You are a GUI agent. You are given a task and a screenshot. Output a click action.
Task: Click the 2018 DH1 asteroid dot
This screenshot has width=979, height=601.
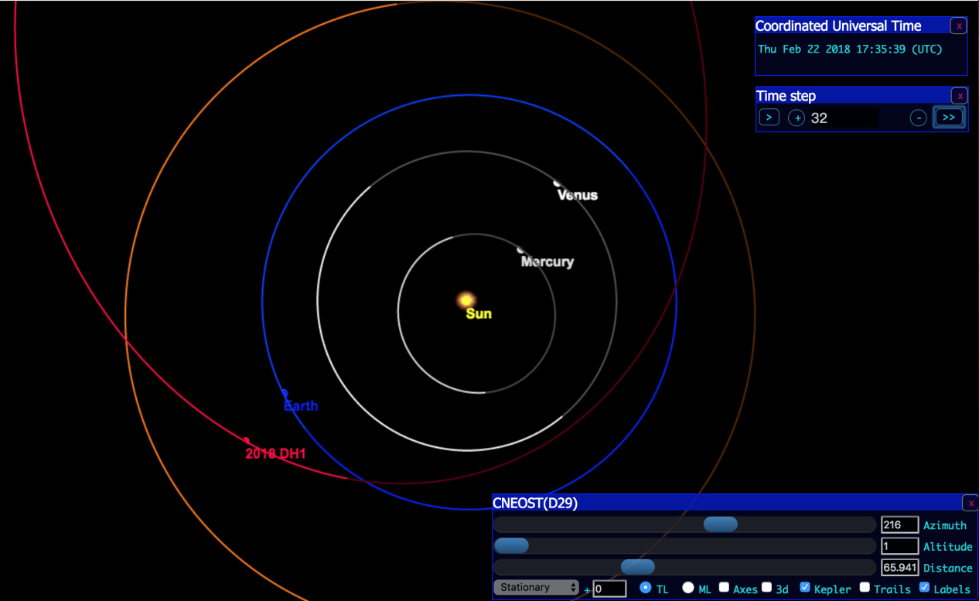point(247,441)
